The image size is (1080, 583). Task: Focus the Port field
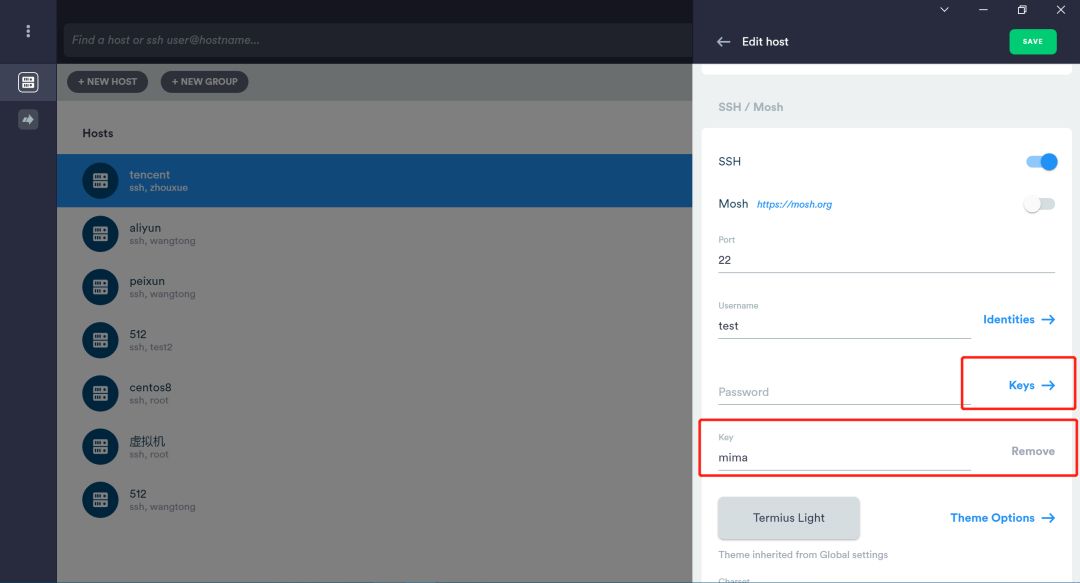point(886,260)
